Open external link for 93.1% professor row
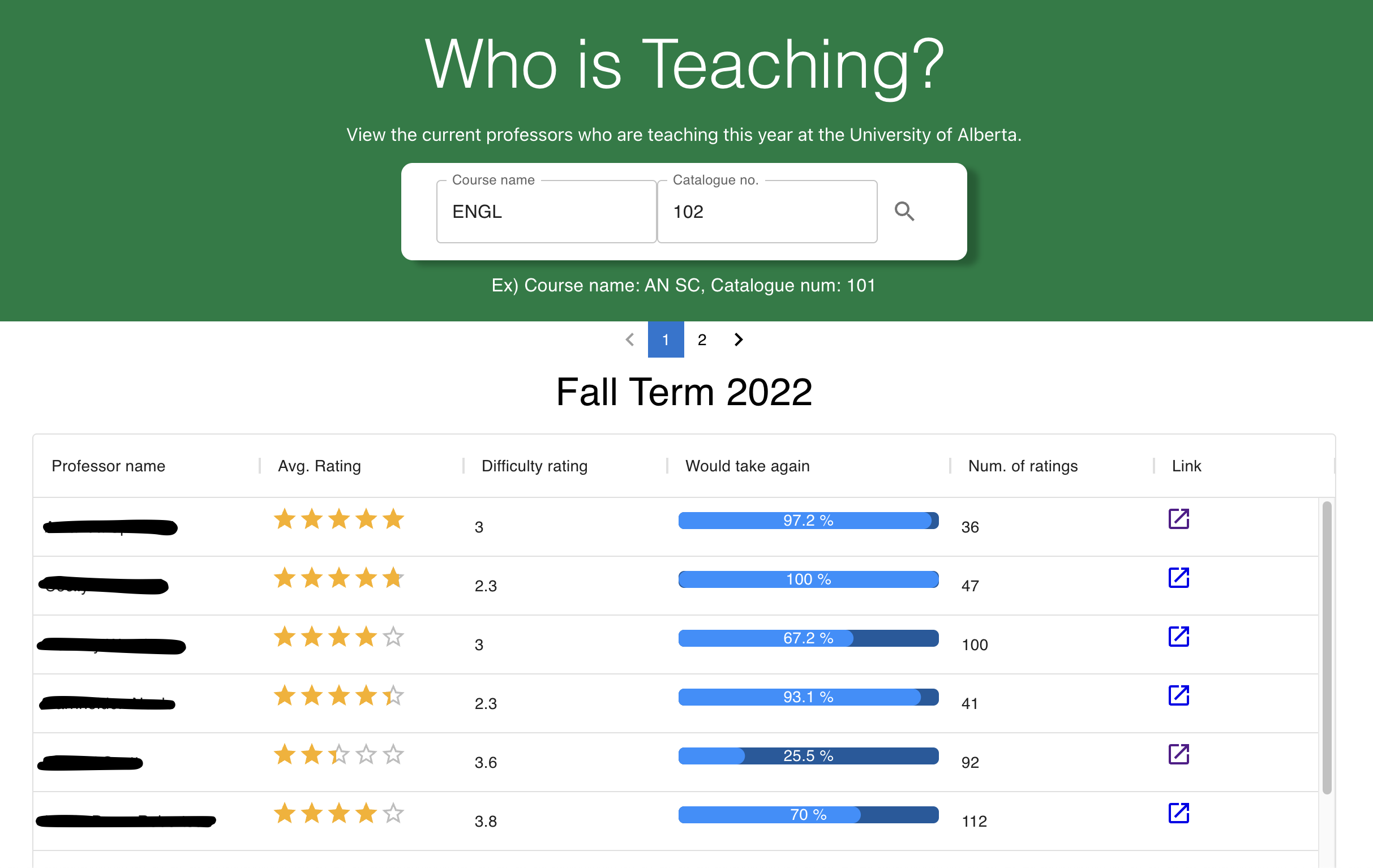 point(1178,695)
